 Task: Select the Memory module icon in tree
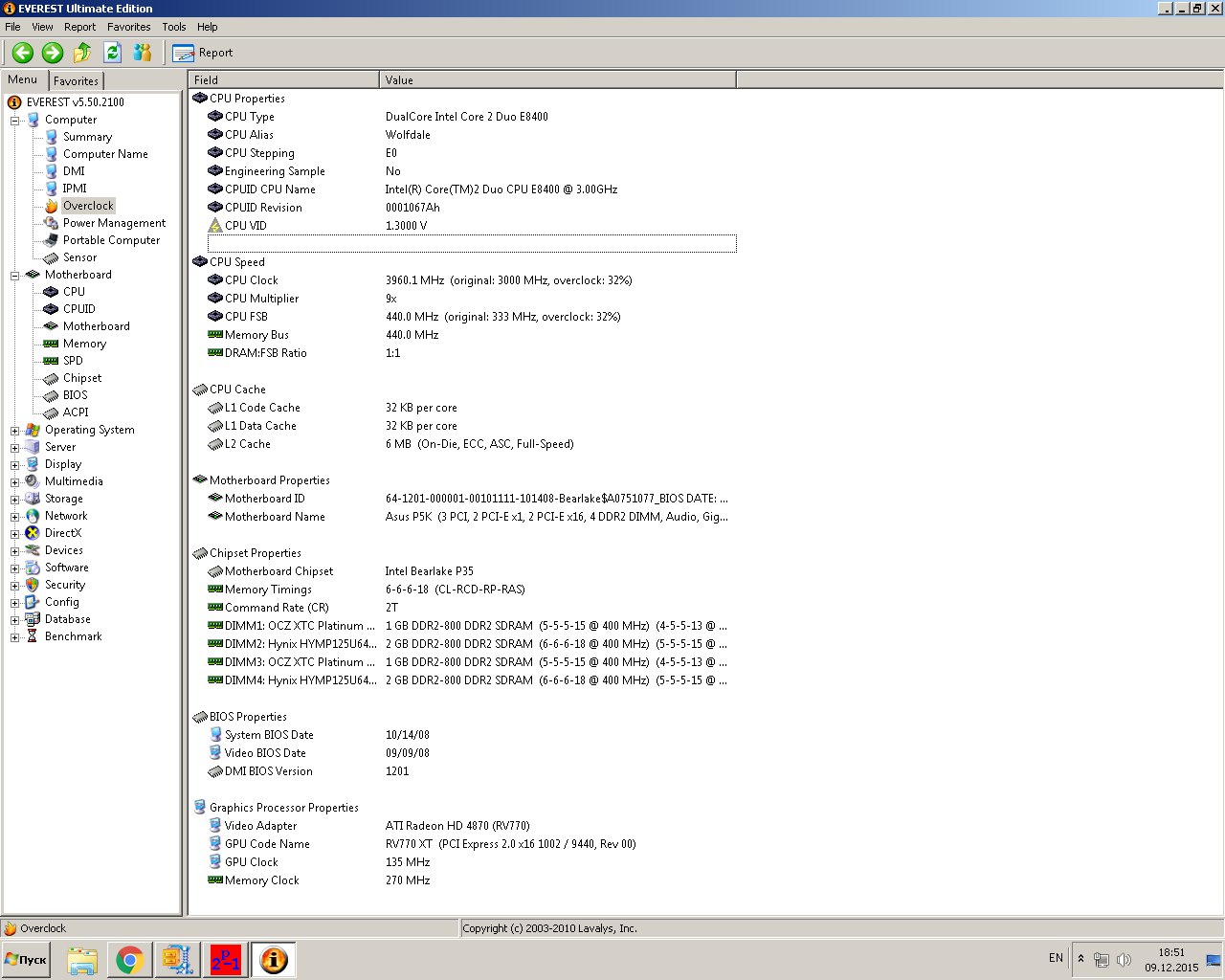(52, 344)
